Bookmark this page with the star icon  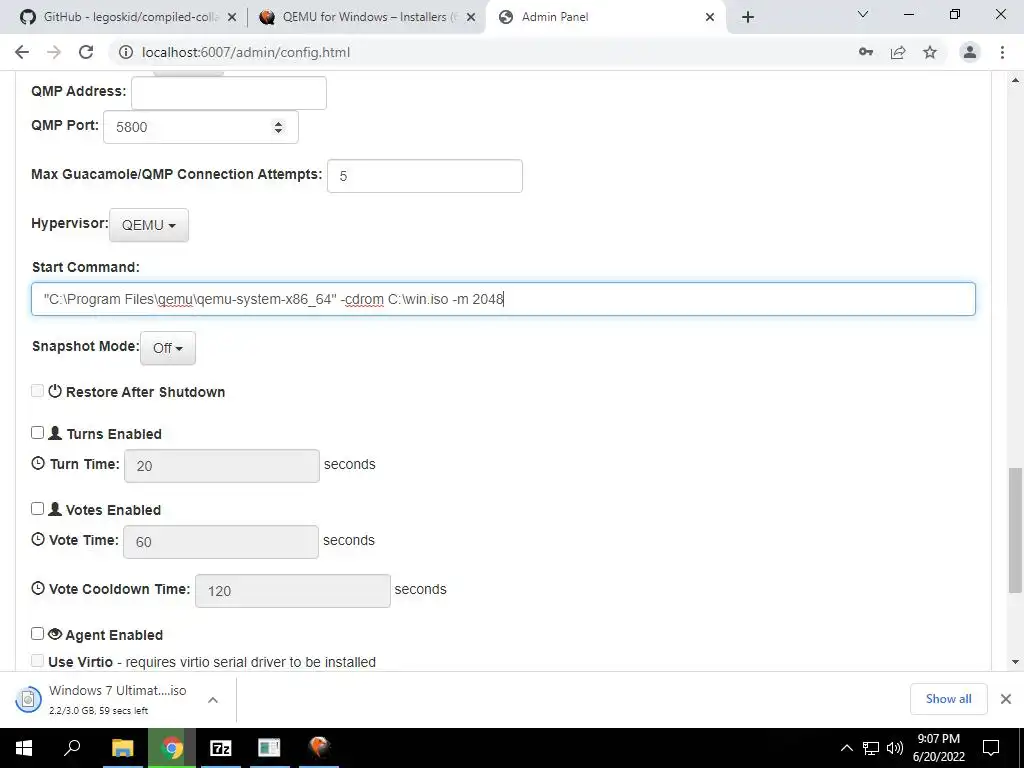[930, 52]
